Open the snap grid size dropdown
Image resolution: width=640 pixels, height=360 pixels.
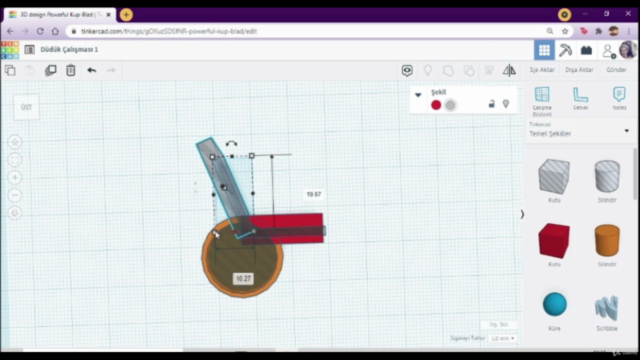pyautogui.click(x=503, y=338)
